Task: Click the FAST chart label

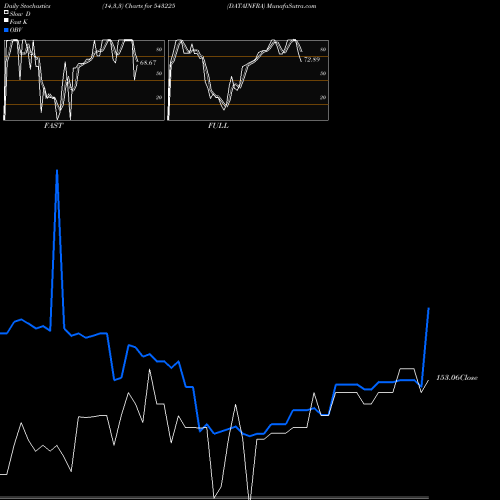Action: (x=53, y=126)
